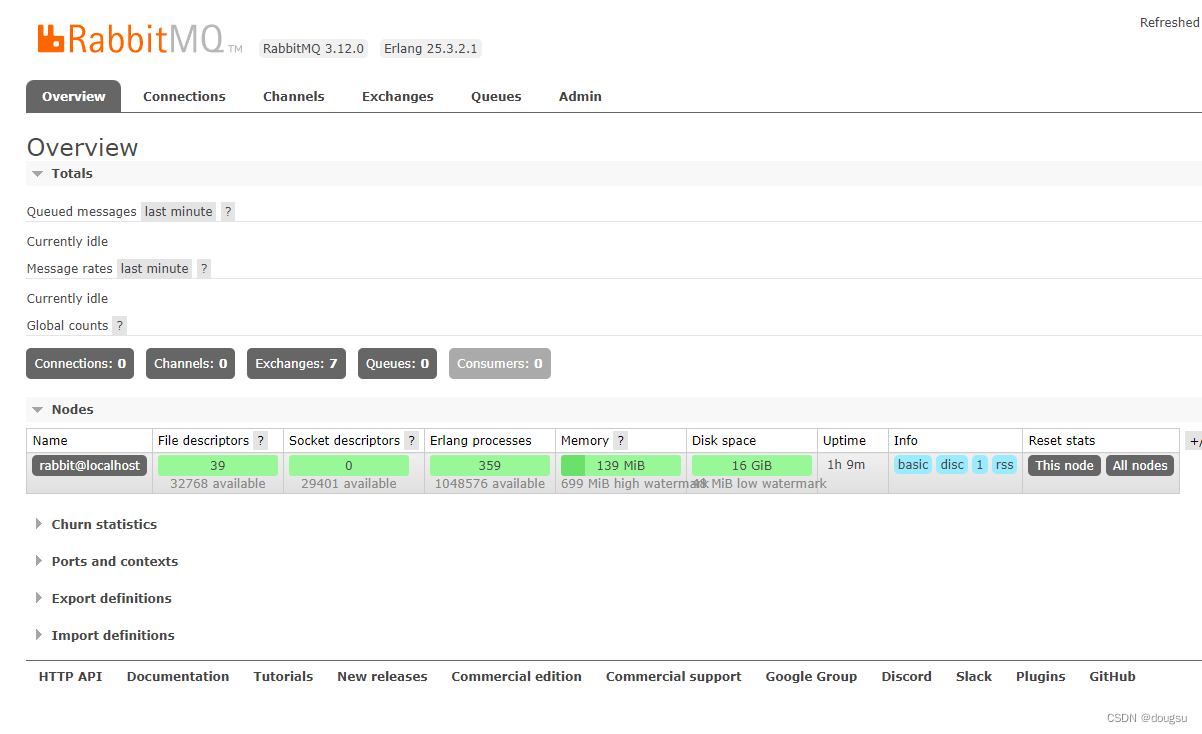Change Queued messages last minute range

(179, 212)
